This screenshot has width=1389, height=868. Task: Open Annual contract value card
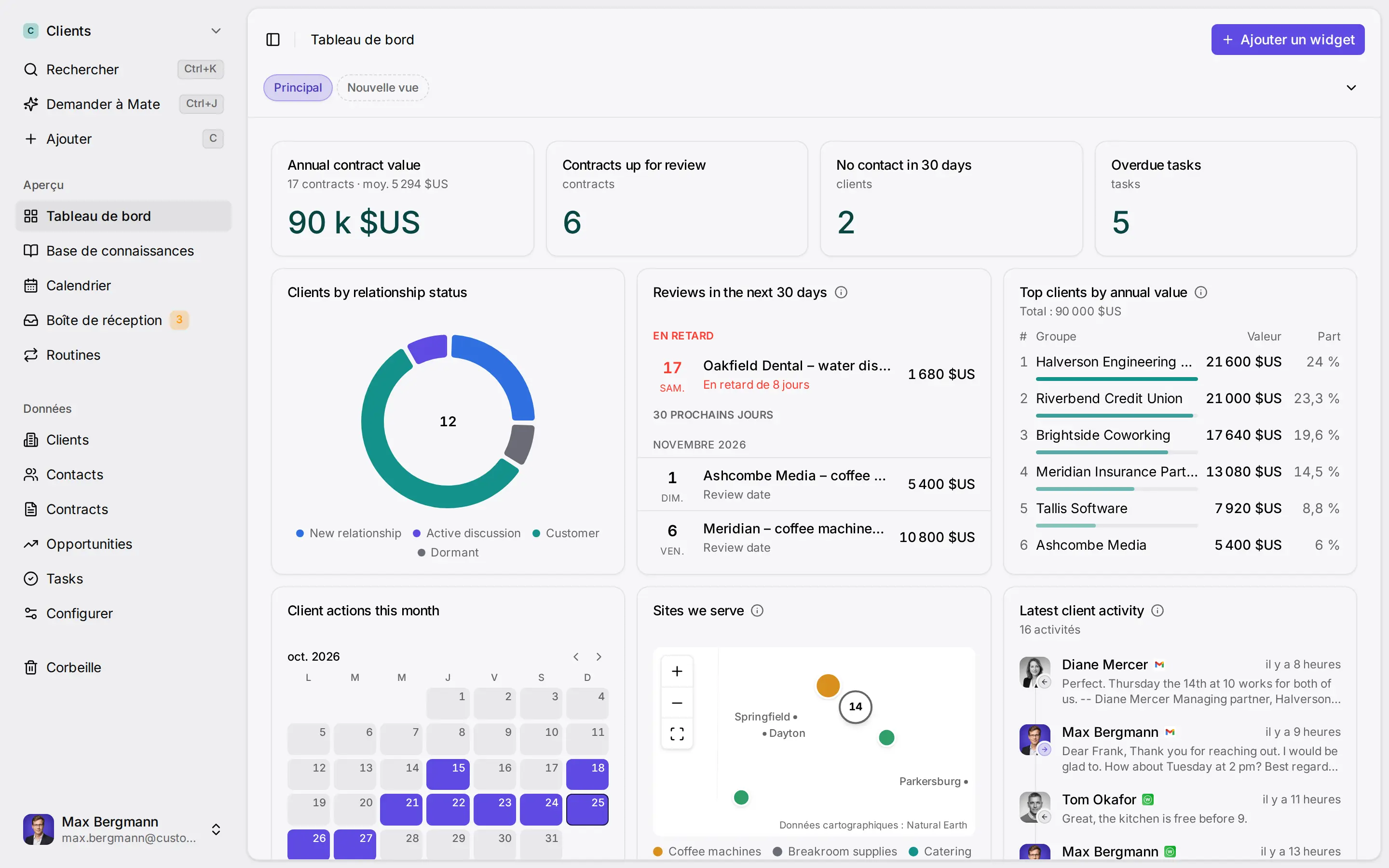402,199
